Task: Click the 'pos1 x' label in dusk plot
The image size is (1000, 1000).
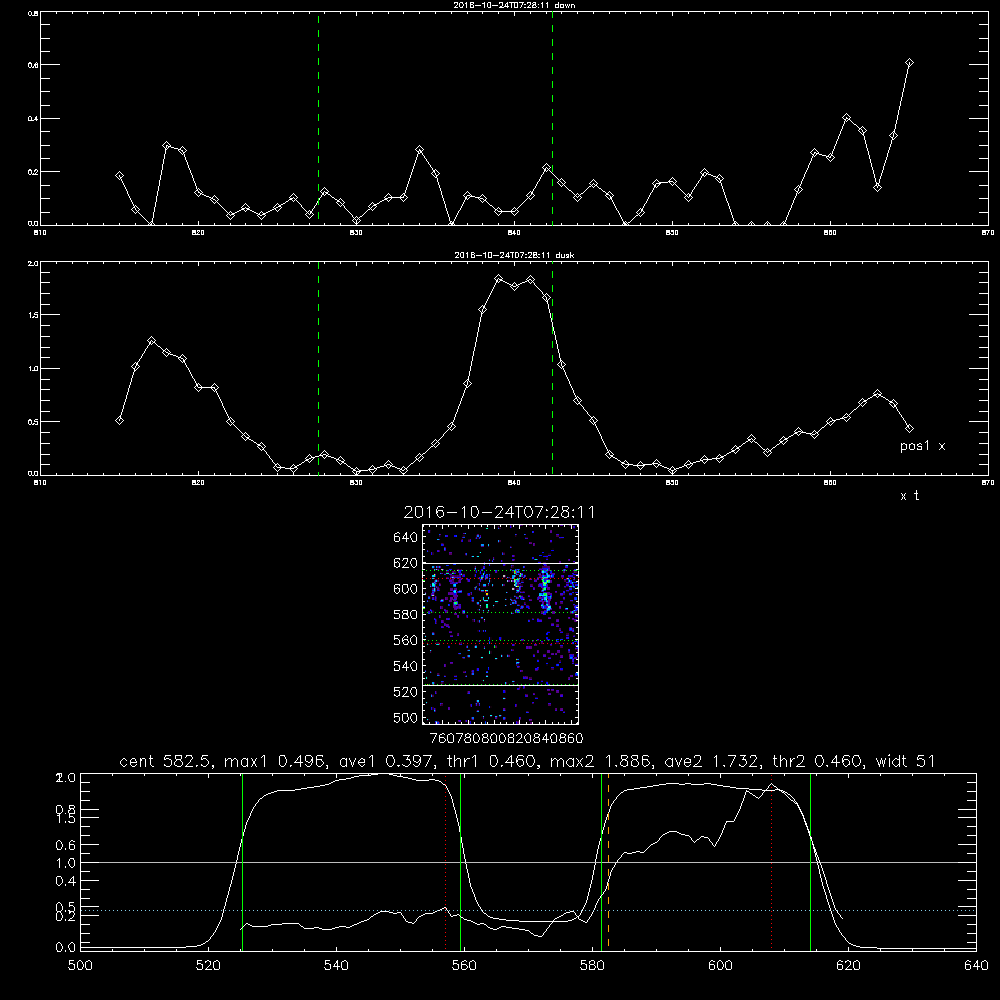Action: (922, 446)
